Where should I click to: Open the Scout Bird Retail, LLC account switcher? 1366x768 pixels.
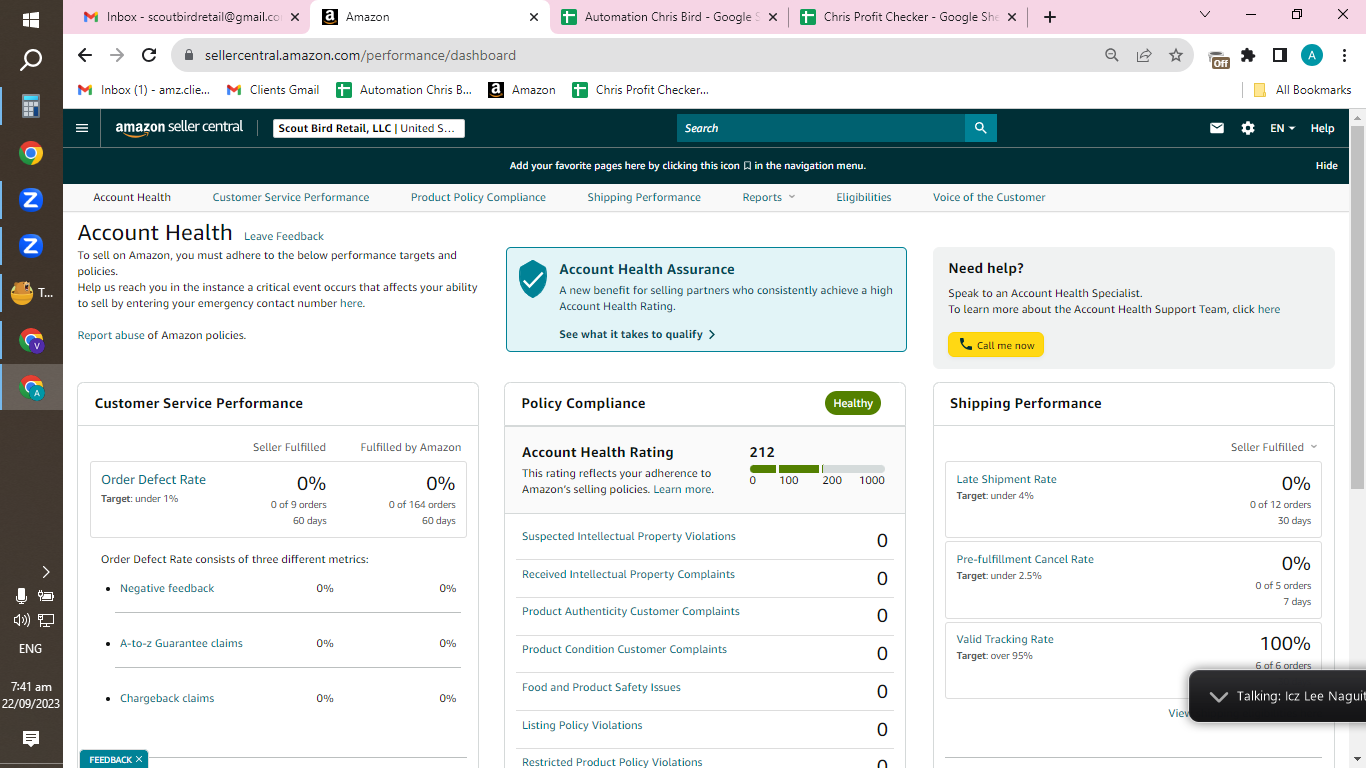369,128
